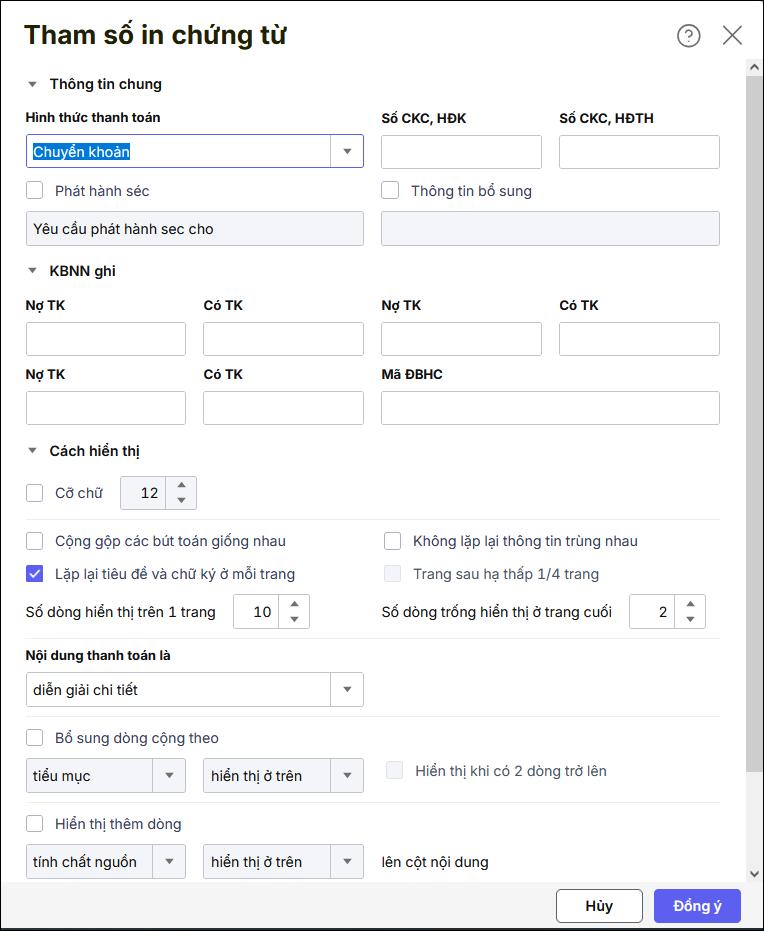Collapse the KBNN ghi section

pos(33,271)
